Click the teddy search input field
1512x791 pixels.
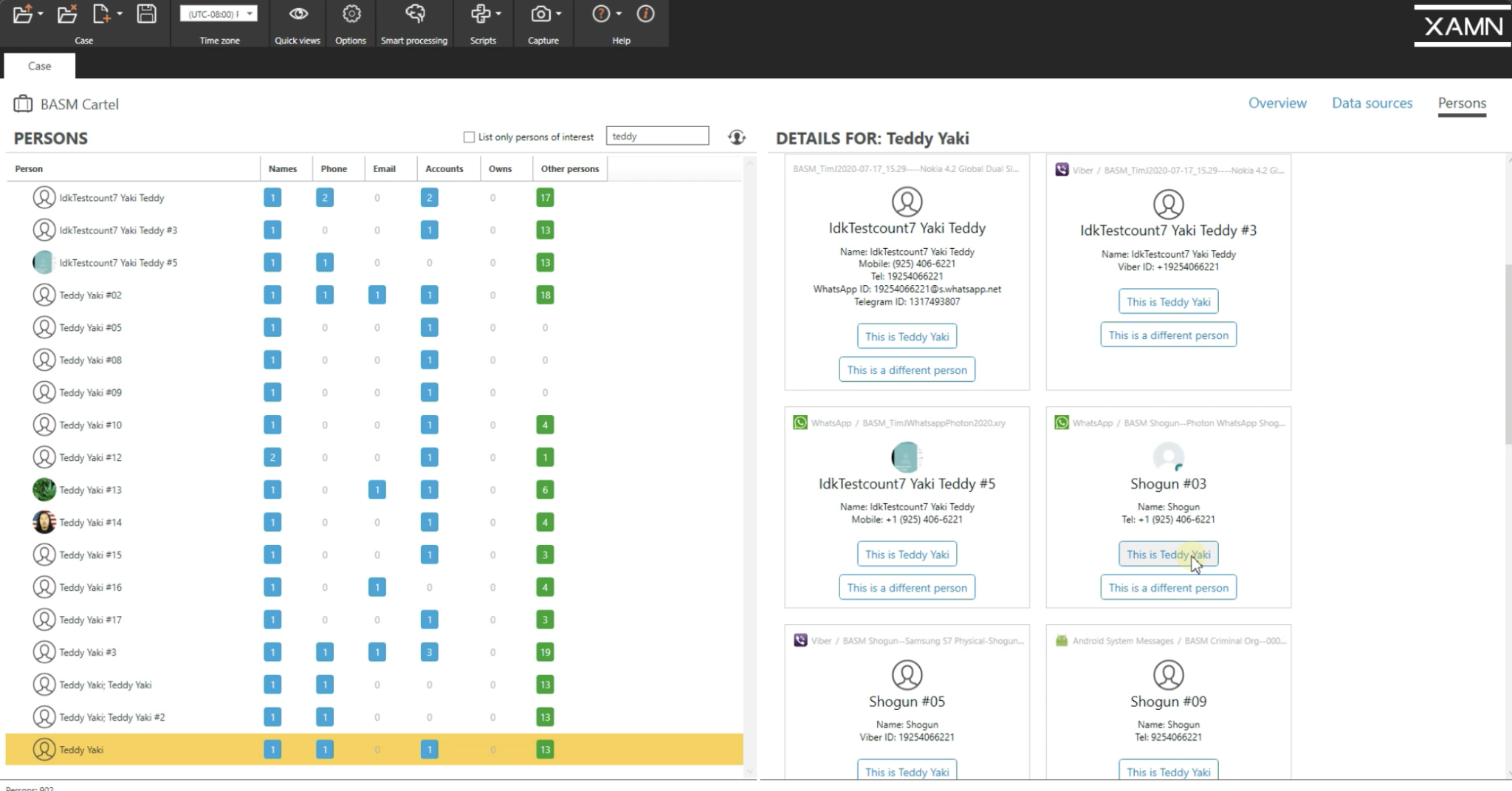click(656, 136)
